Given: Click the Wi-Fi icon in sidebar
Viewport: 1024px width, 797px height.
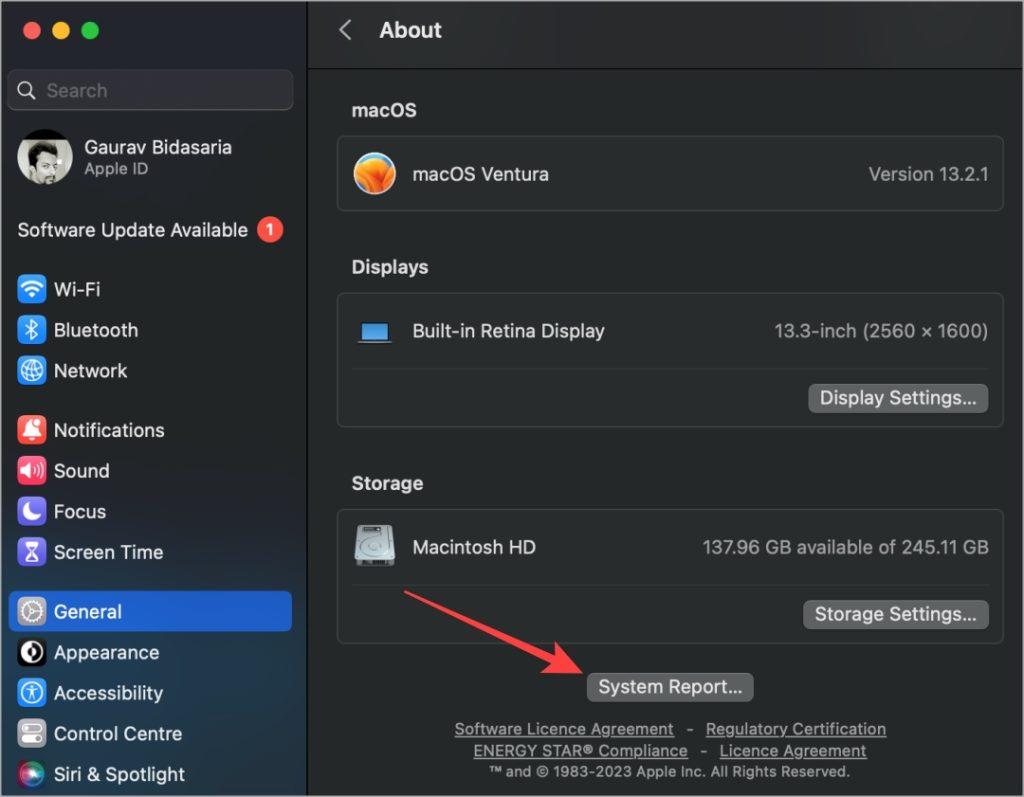Looking at the screenshot, I should pos(31,289).
